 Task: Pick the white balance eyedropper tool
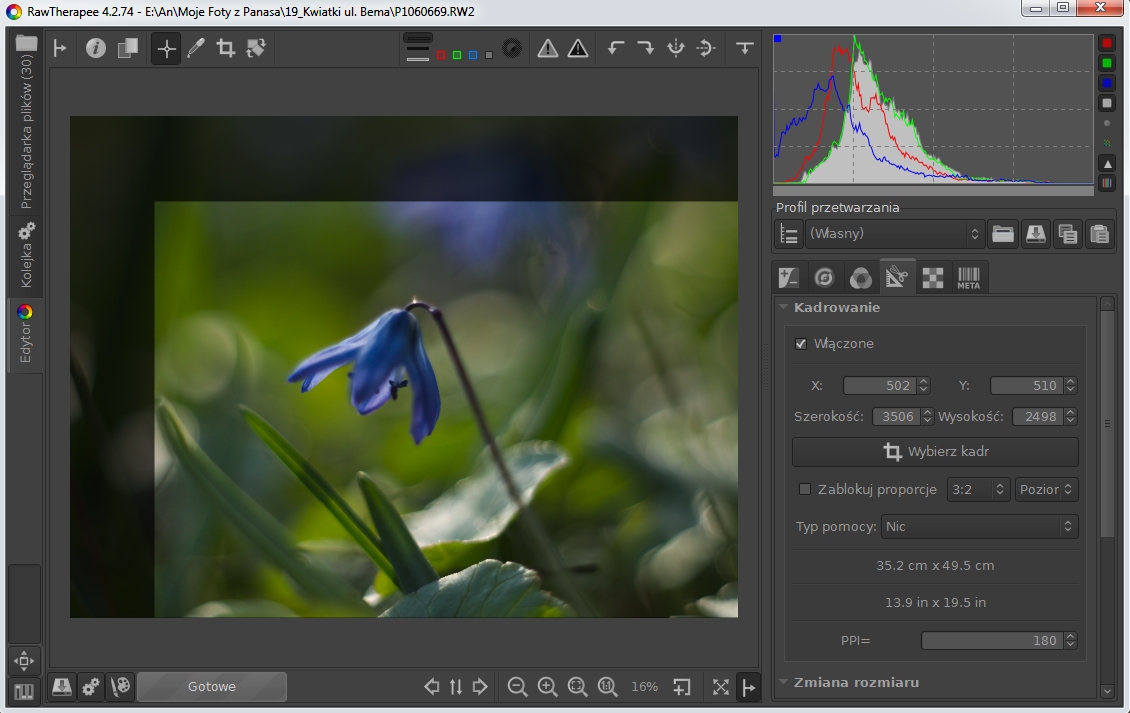click(196, 48)
